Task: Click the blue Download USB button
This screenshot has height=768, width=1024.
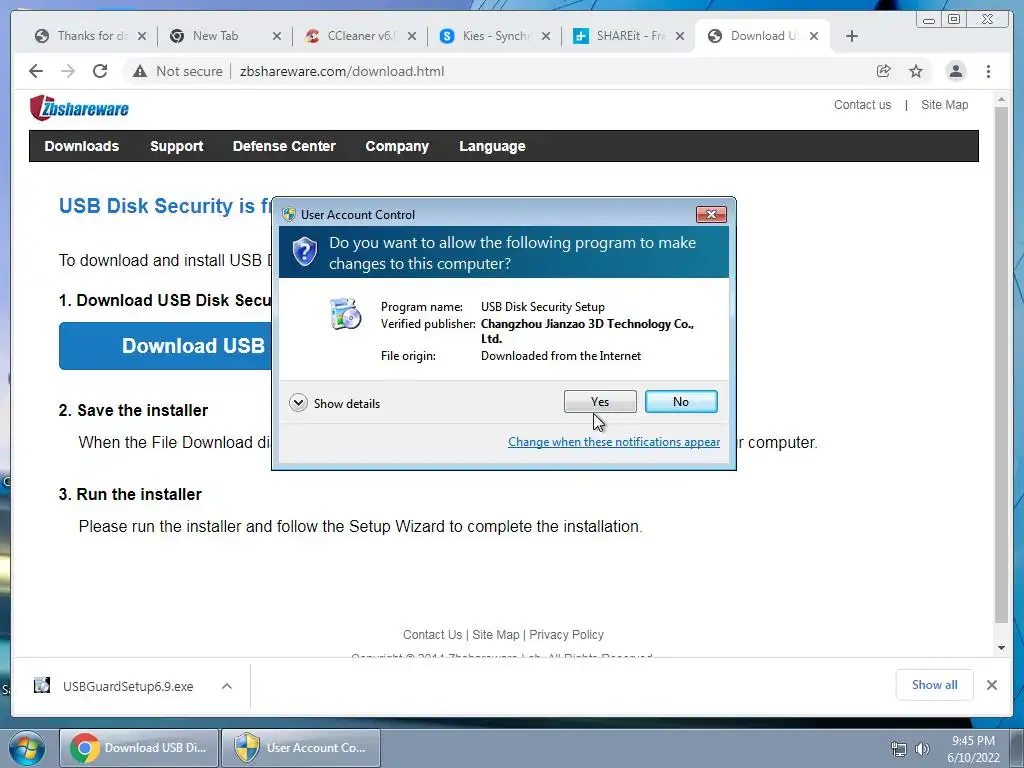Action: point(166,346)
